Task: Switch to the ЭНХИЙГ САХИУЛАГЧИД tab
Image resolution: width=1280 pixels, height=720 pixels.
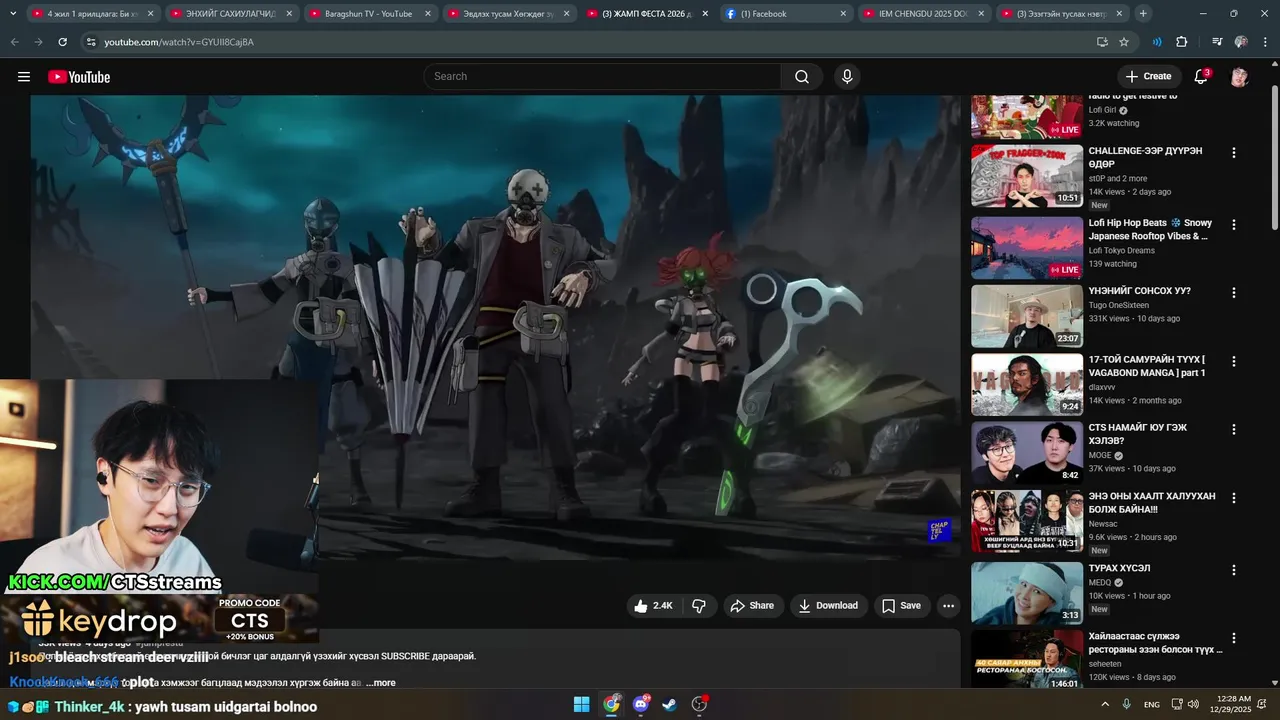Action: (x=228, y=14)
